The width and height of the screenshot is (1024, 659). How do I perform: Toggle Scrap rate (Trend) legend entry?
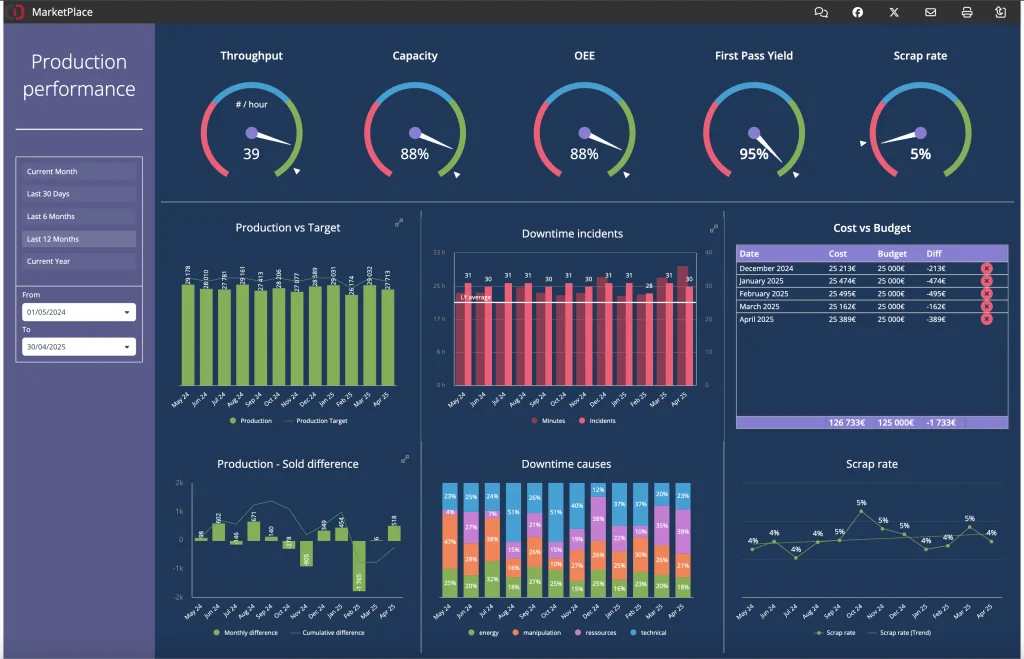[899, 632]
